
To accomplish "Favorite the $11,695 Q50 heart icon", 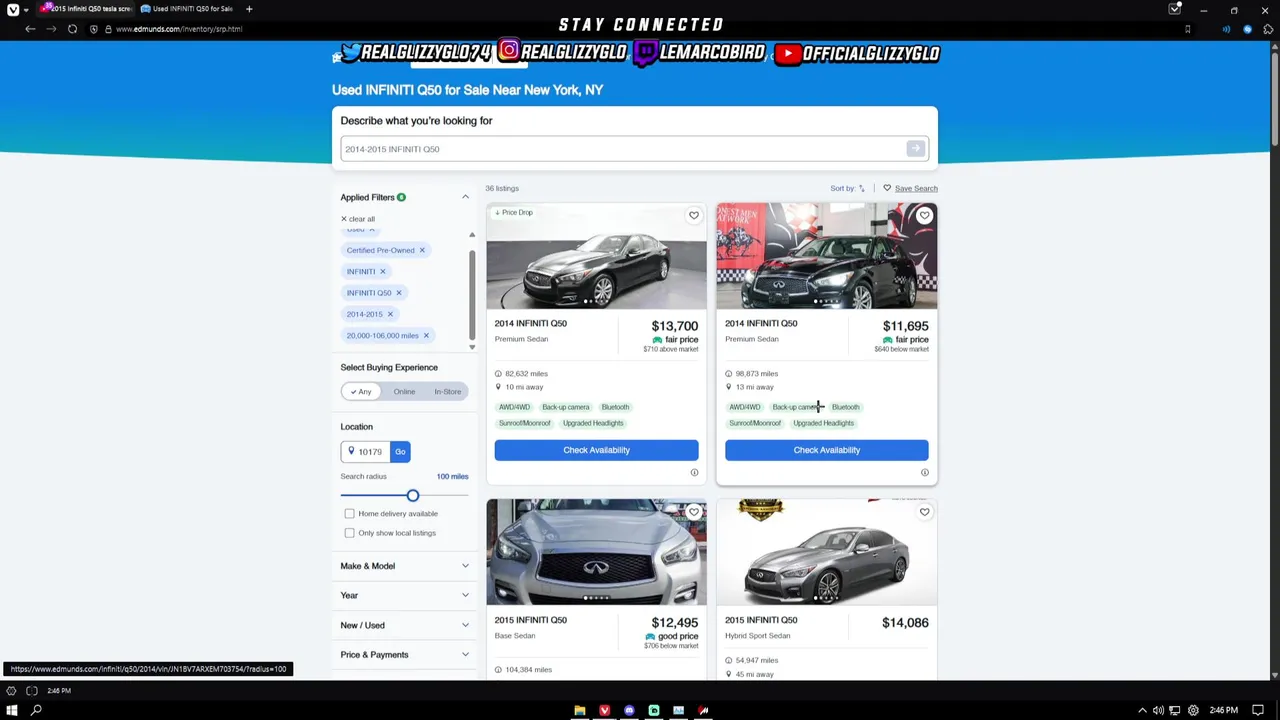I will (x=924, y=216).
